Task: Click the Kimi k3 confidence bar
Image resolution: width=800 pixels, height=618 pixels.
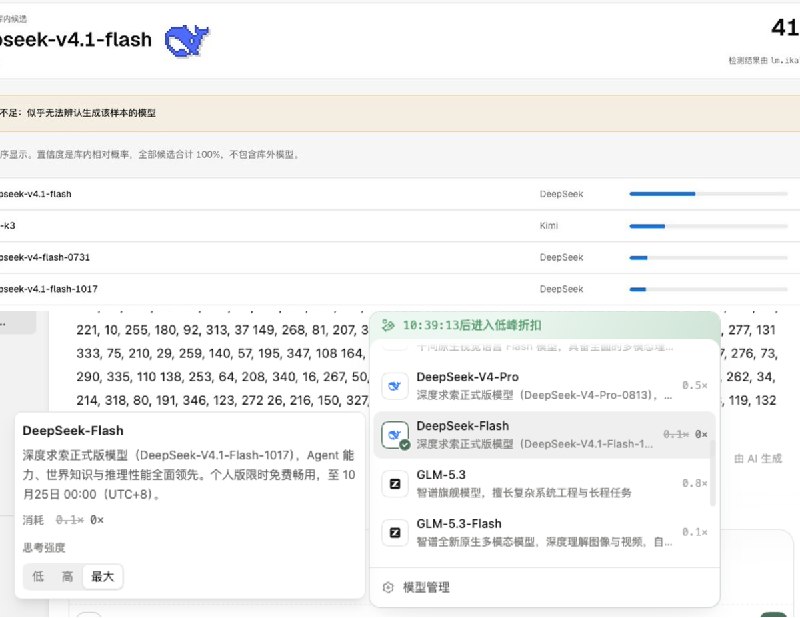Action: pos(708,226)
